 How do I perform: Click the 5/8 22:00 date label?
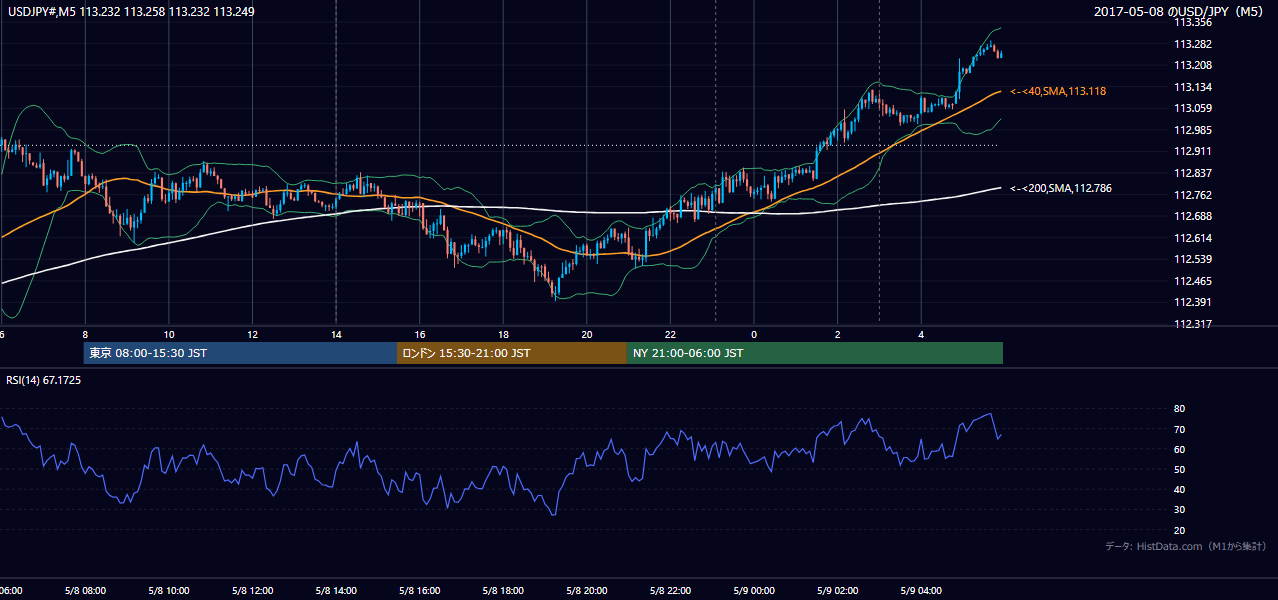click(670, 590)
